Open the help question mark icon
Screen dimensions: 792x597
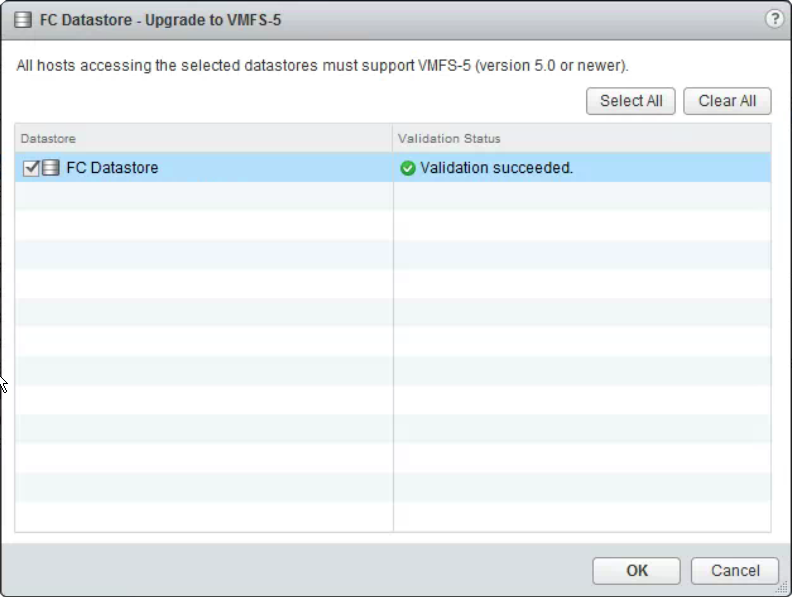[774, 19]
